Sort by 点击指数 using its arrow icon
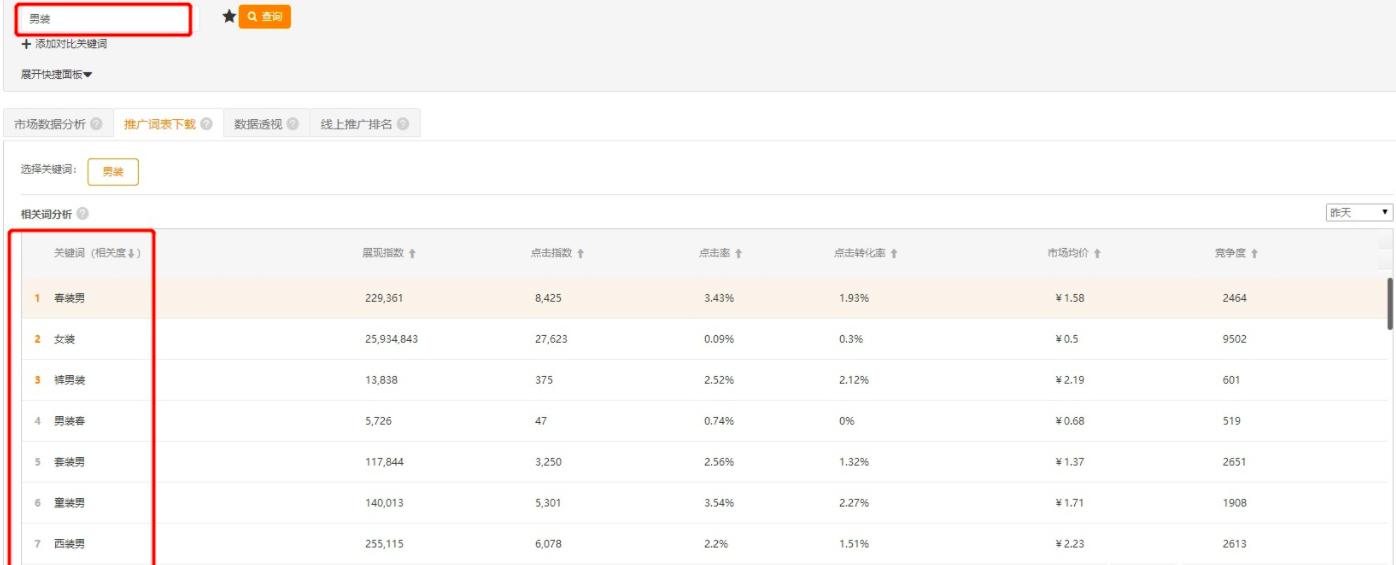The width and height of the screenshot is (1396, 565). point(580,254)
